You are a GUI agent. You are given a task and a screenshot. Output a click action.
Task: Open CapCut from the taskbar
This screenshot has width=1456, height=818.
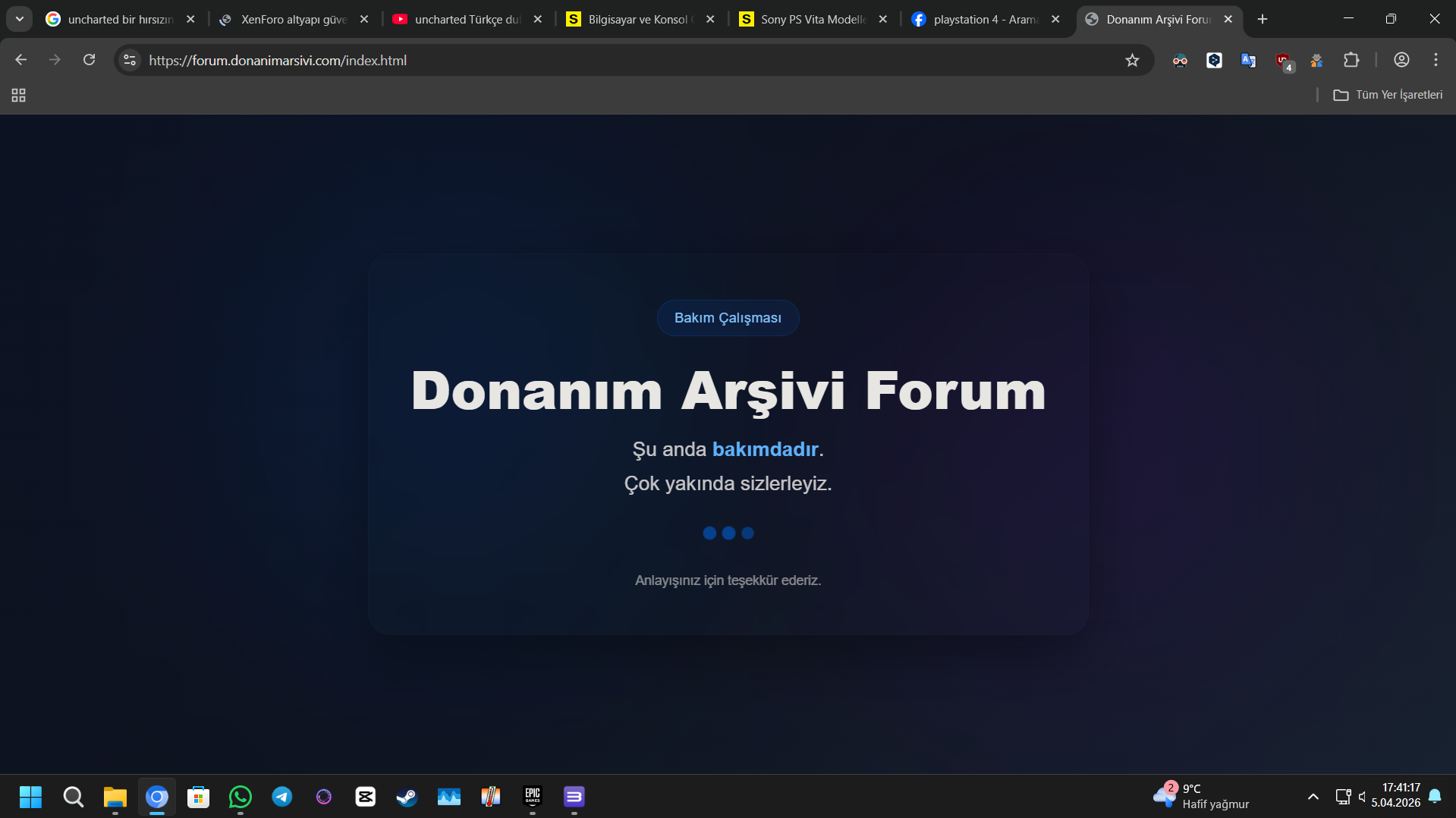(x=366, y=797)
